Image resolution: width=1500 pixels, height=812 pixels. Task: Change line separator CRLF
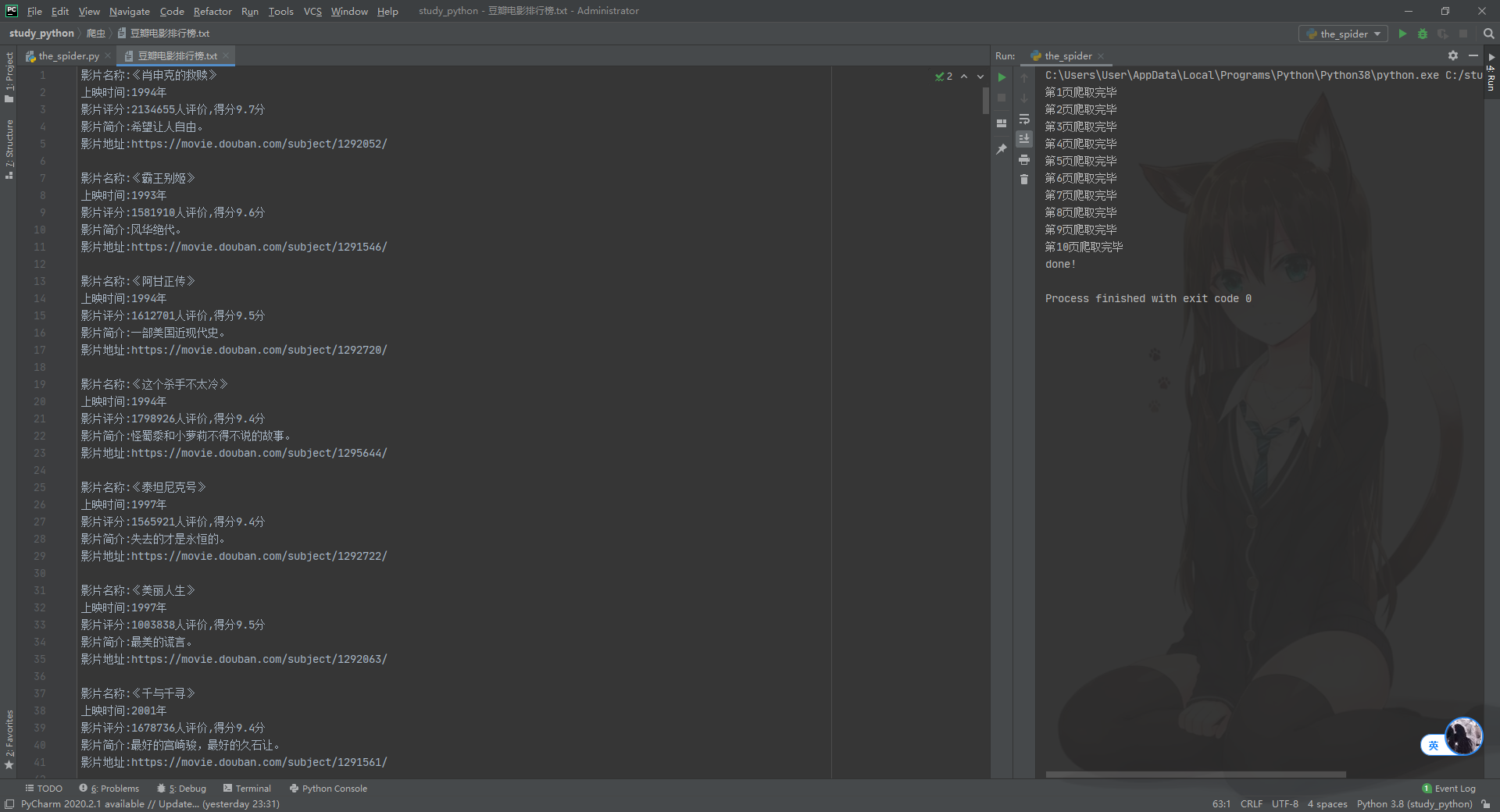[1251, 804]
